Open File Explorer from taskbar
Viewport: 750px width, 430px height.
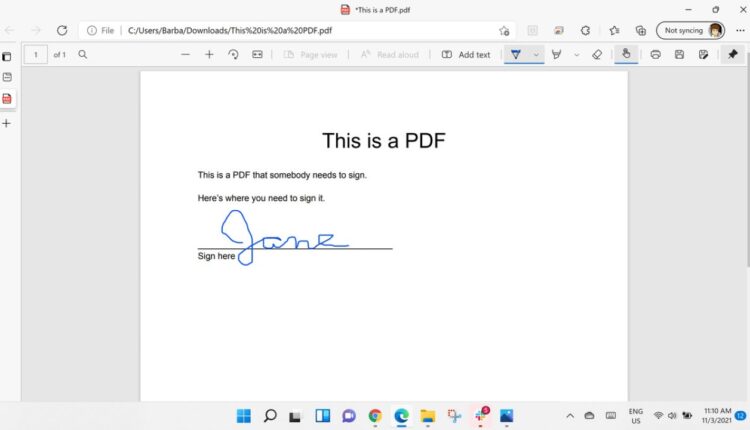428,416
